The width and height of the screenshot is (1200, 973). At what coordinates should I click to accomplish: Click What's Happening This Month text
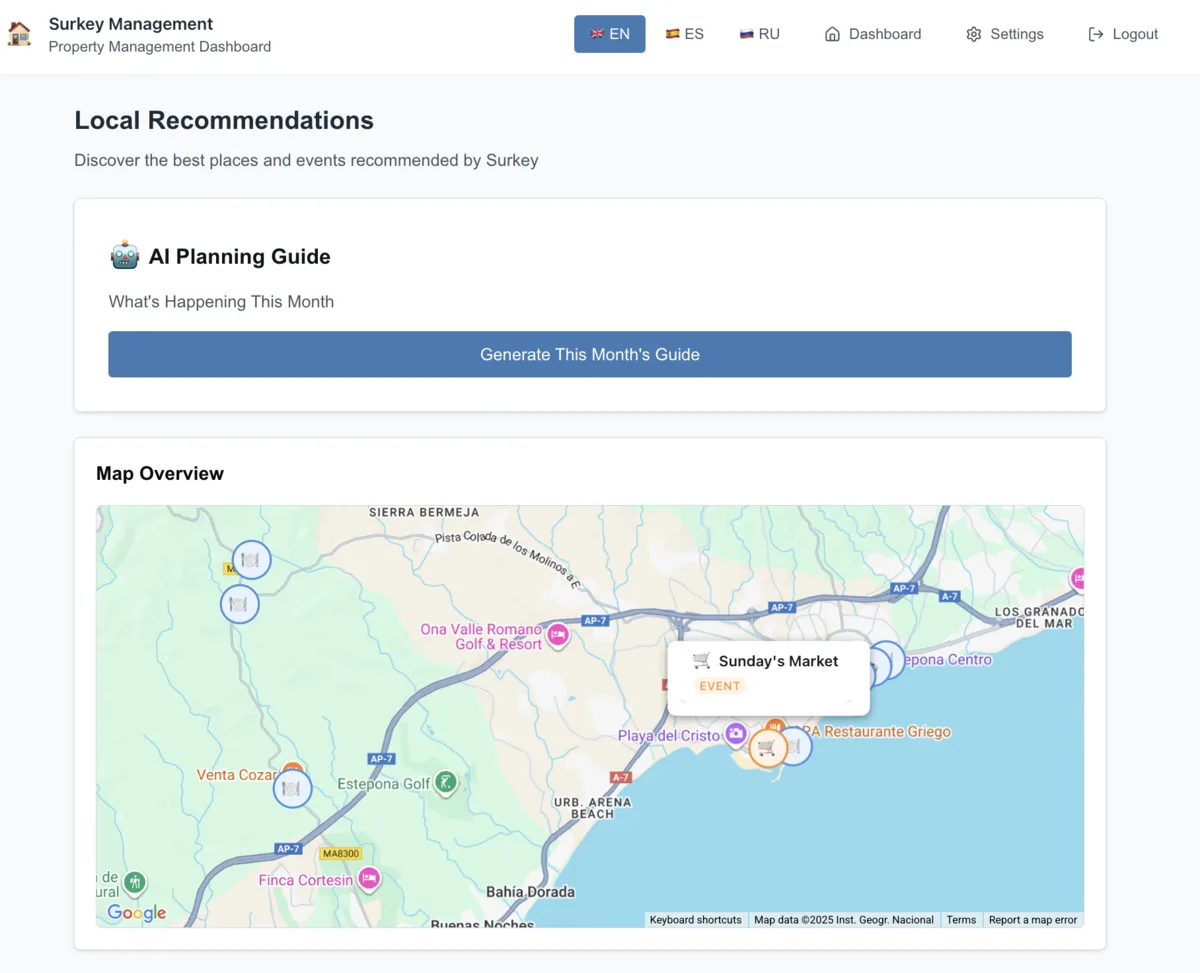221,302
